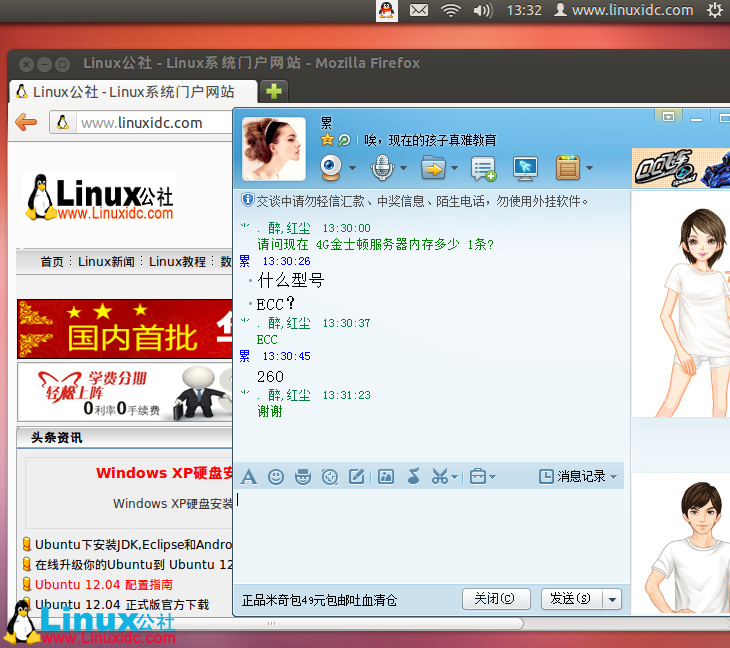Click the music note share icon
The height and width of the screenshot is (648, 730).
click(x=413, y=476)
